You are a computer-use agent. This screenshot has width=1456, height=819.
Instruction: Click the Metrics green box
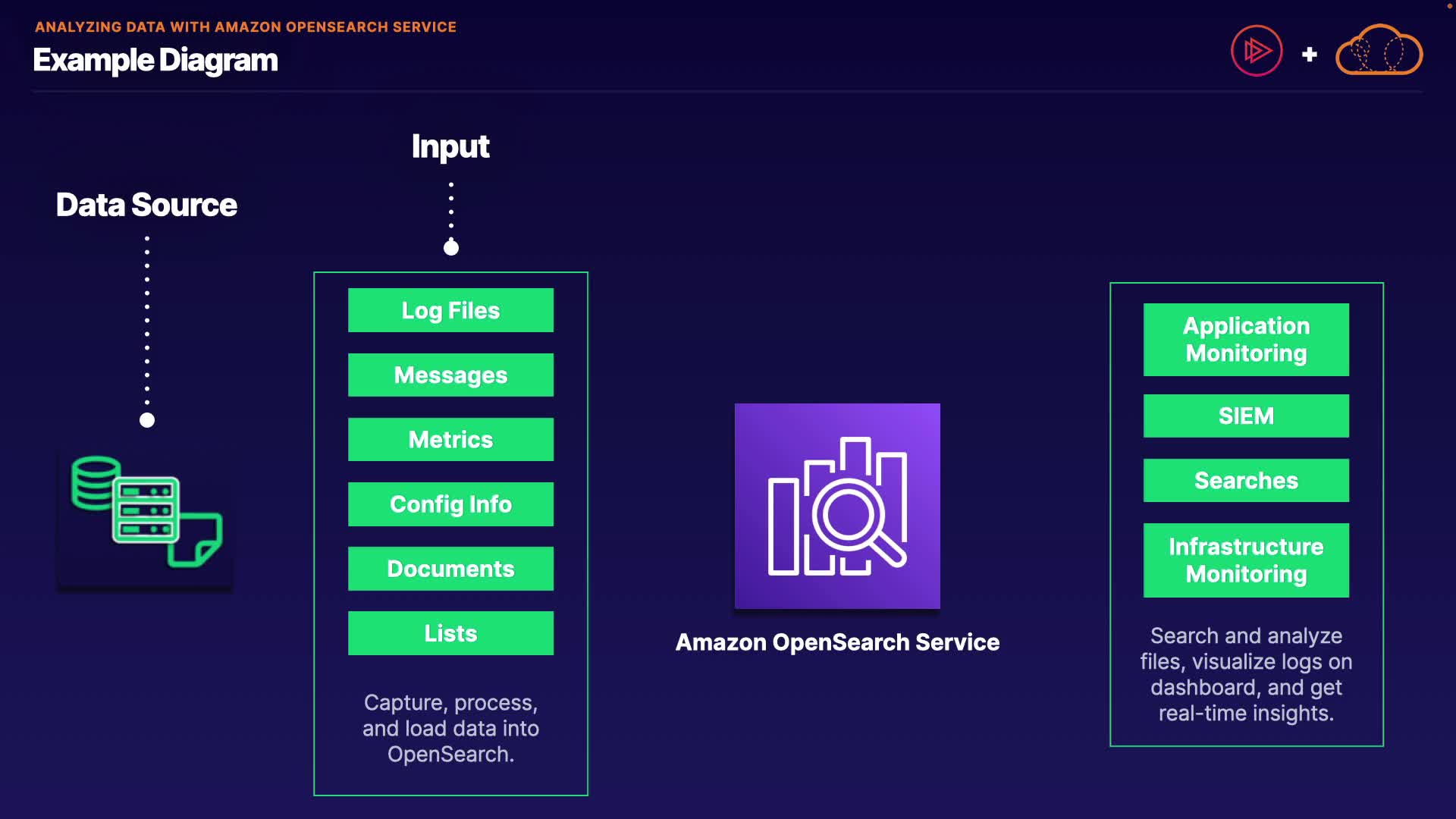[450, 440]
